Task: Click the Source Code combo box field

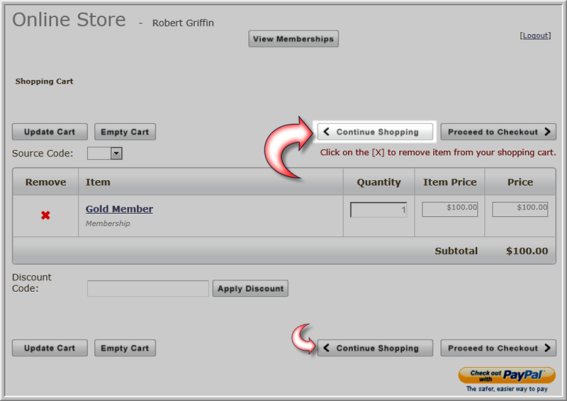Action: (x=105, y=153)
